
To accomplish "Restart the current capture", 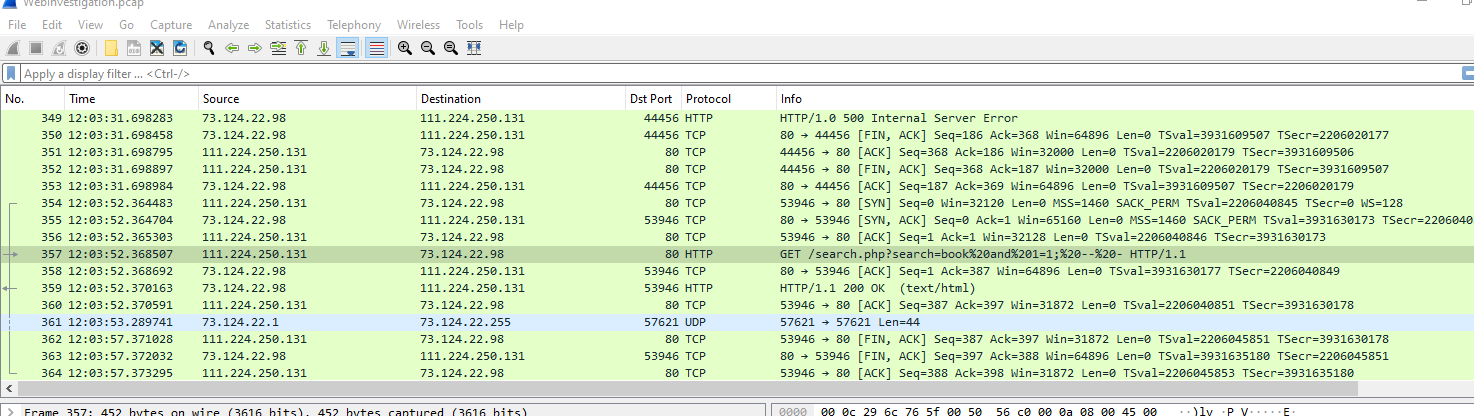I will coord(59,48).
